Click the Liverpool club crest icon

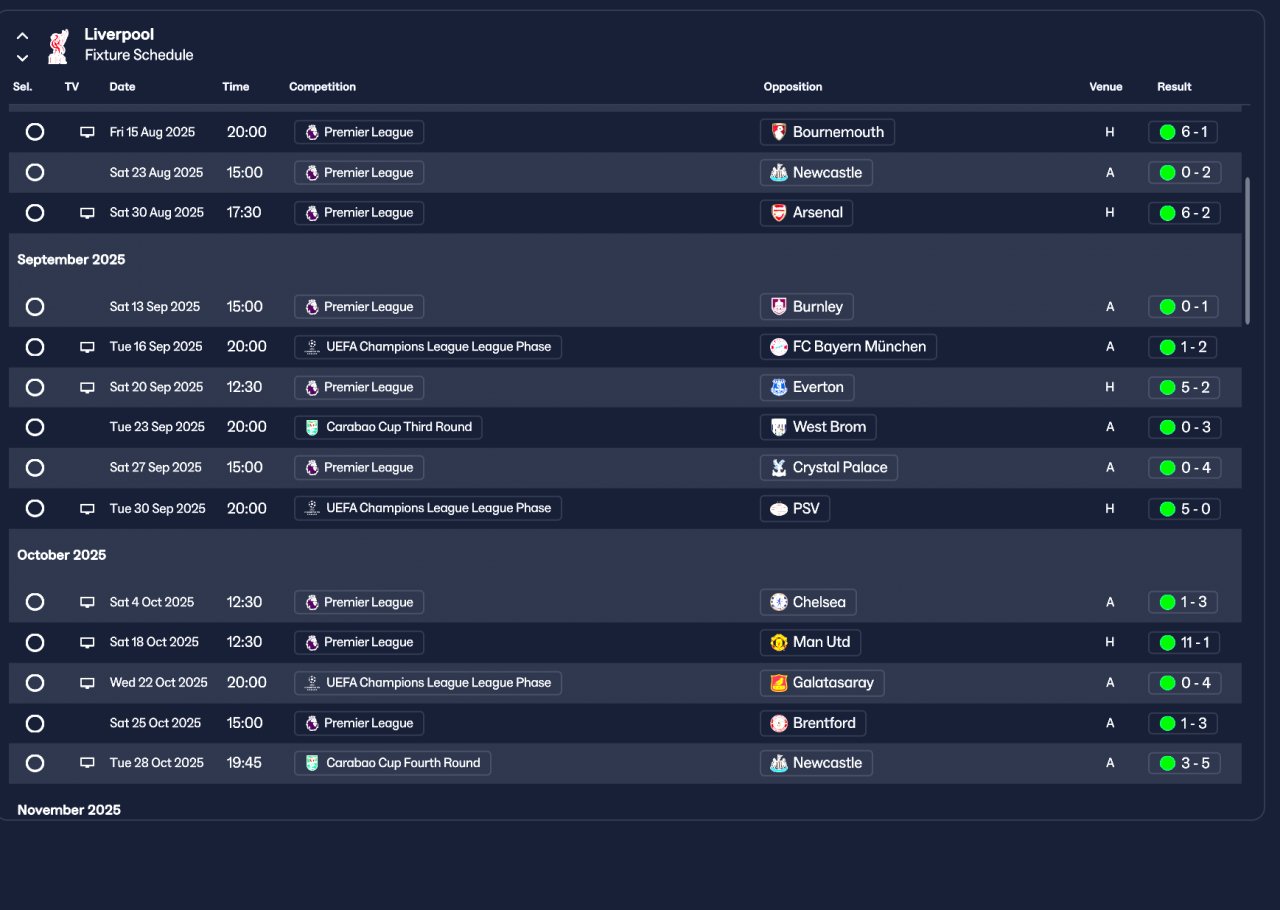tap(57, 46)
